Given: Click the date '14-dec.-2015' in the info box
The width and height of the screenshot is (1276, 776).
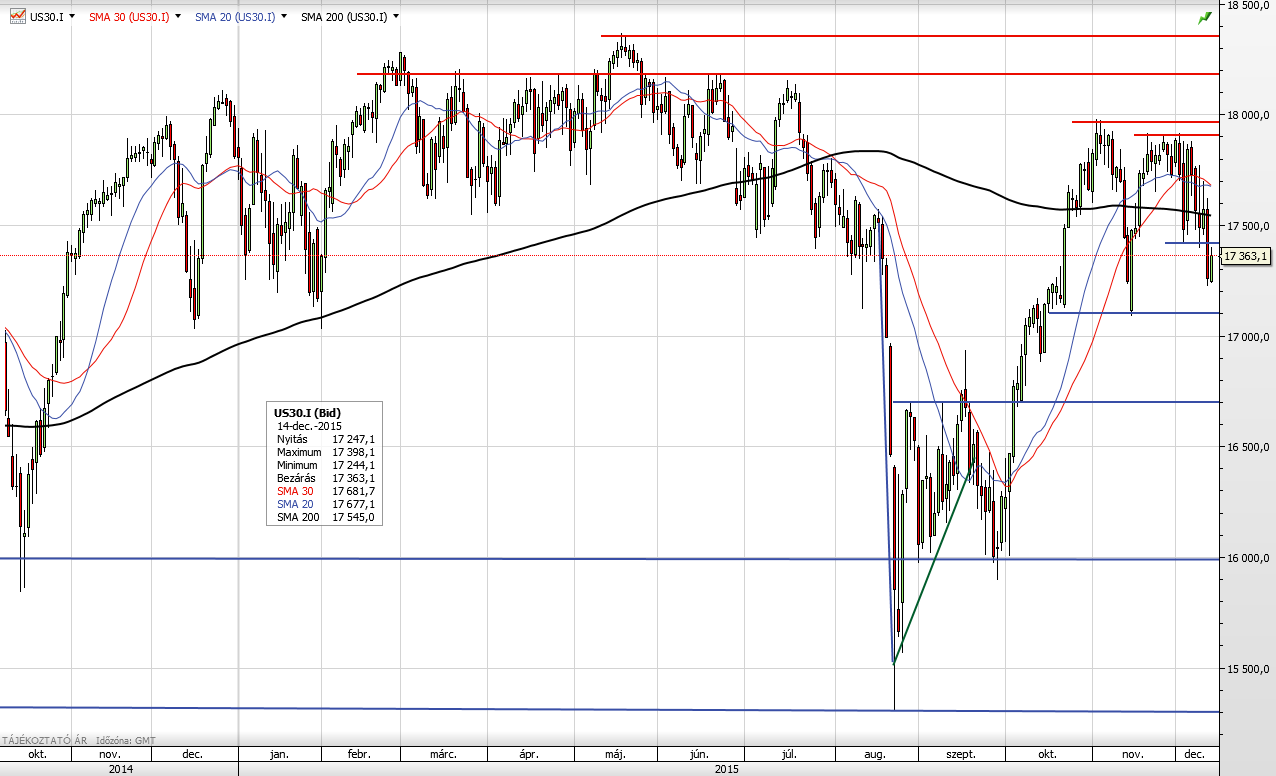Looking at the screenshot, I should [309, 425].
